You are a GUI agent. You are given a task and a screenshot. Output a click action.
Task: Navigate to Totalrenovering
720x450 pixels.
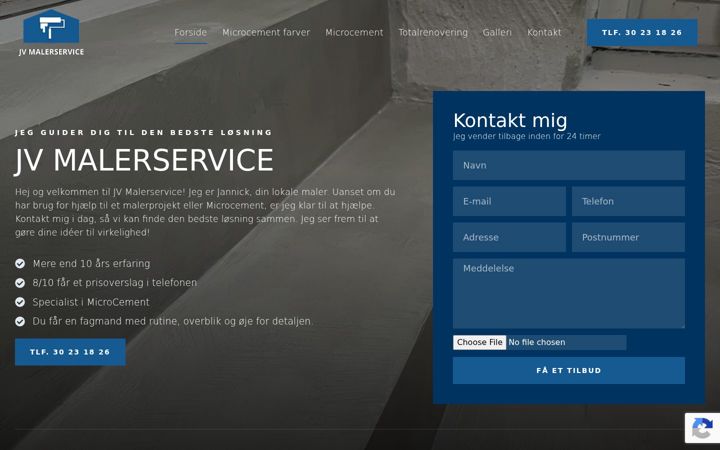[x=433, y=33]
